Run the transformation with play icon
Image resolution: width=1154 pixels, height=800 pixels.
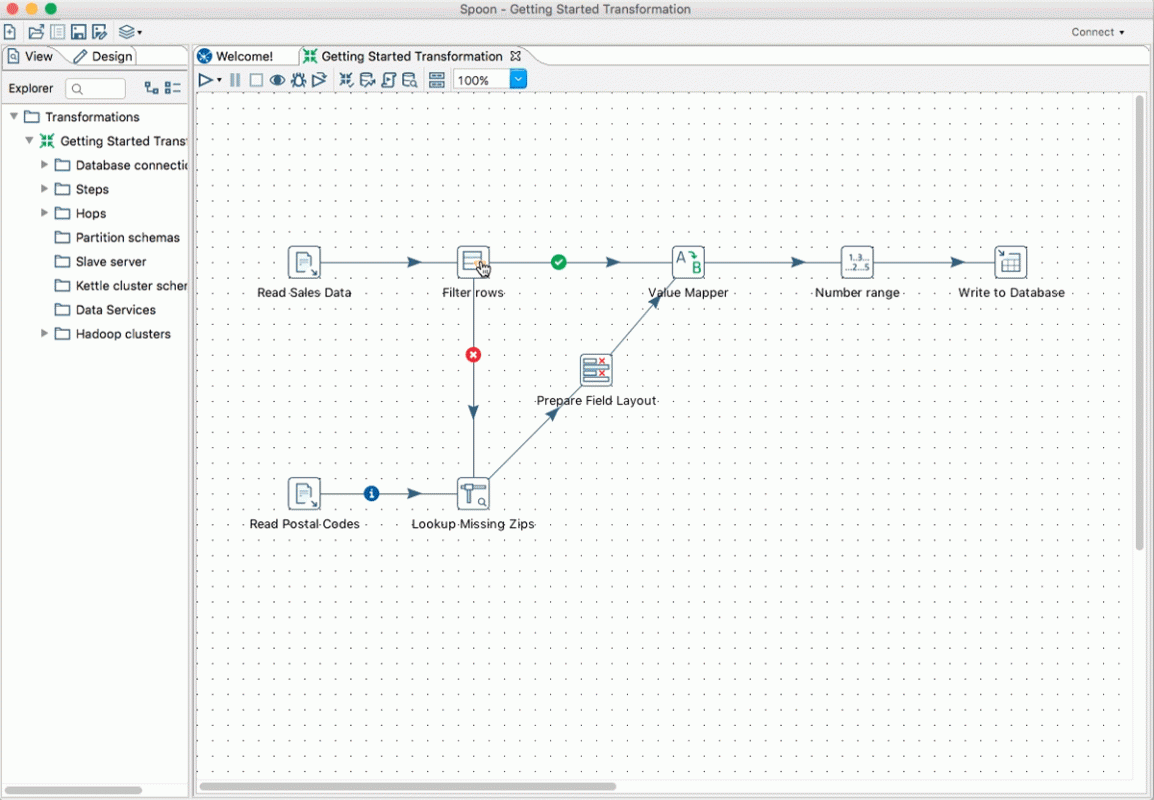pyautogui.click(x=206, y=79)
